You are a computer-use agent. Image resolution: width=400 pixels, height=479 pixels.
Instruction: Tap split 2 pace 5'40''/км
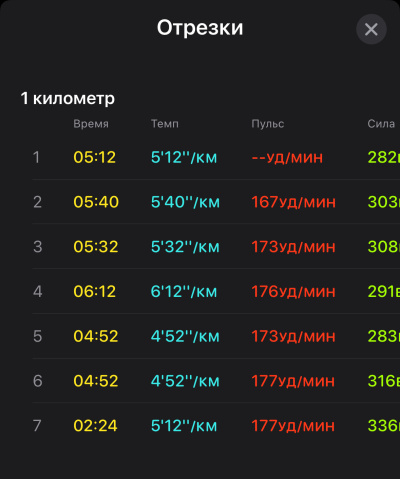(185, 202)
